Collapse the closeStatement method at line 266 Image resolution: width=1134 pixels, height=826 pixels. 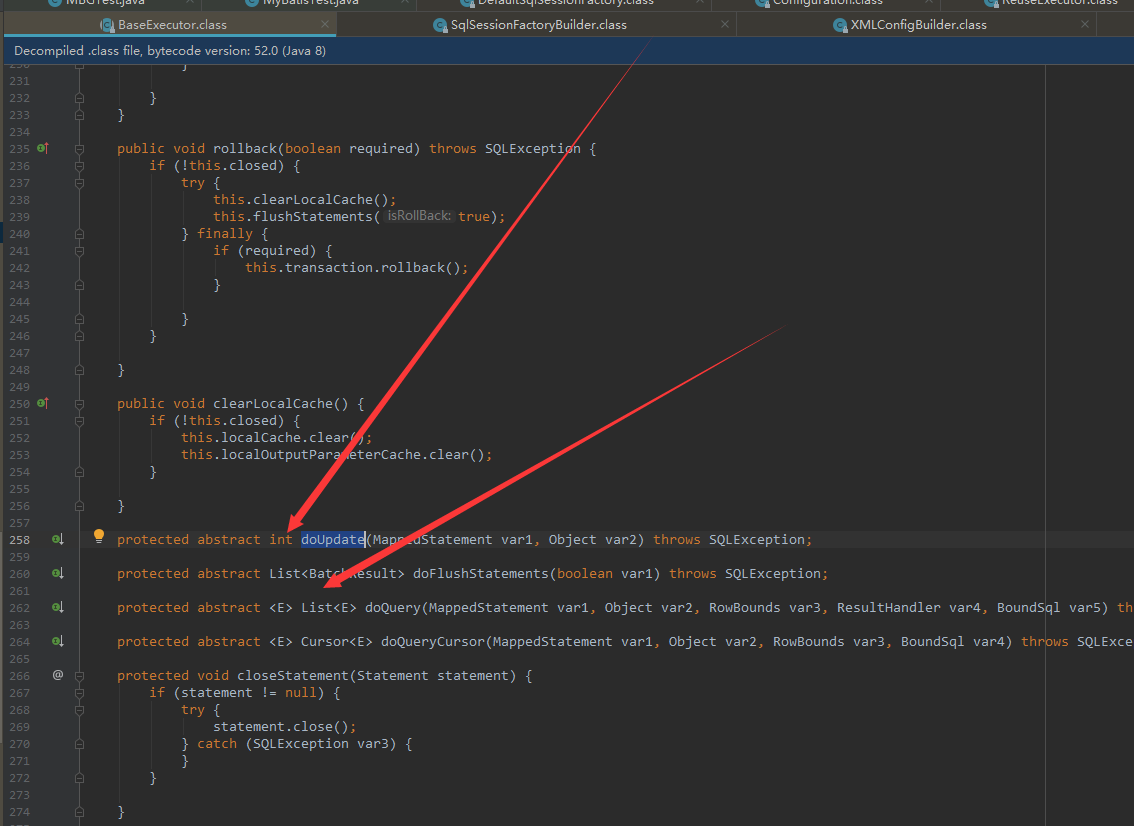80,676
